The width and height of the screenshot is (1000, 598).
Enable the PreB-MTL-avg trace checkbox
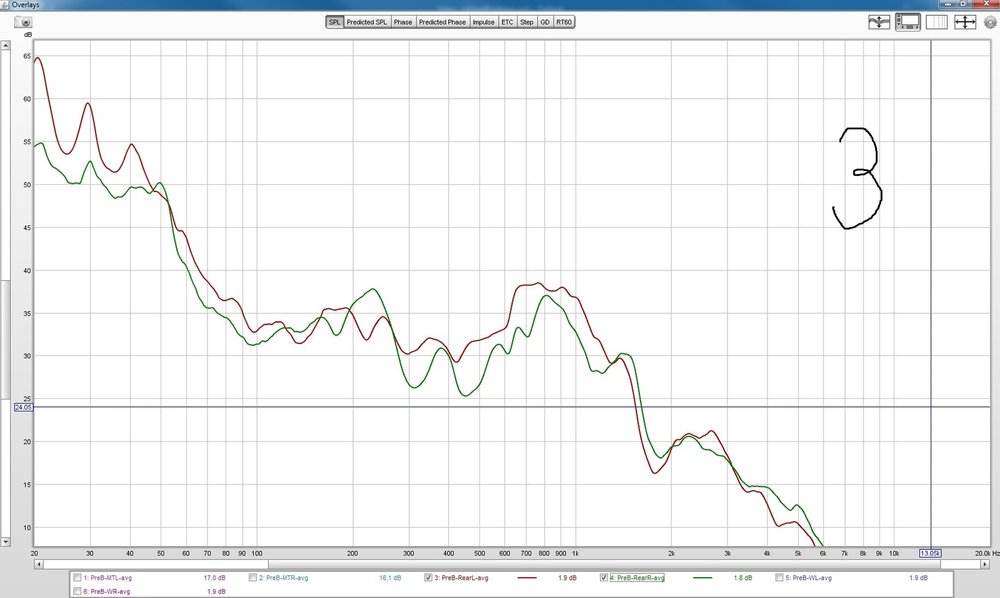tap(77, 578)
